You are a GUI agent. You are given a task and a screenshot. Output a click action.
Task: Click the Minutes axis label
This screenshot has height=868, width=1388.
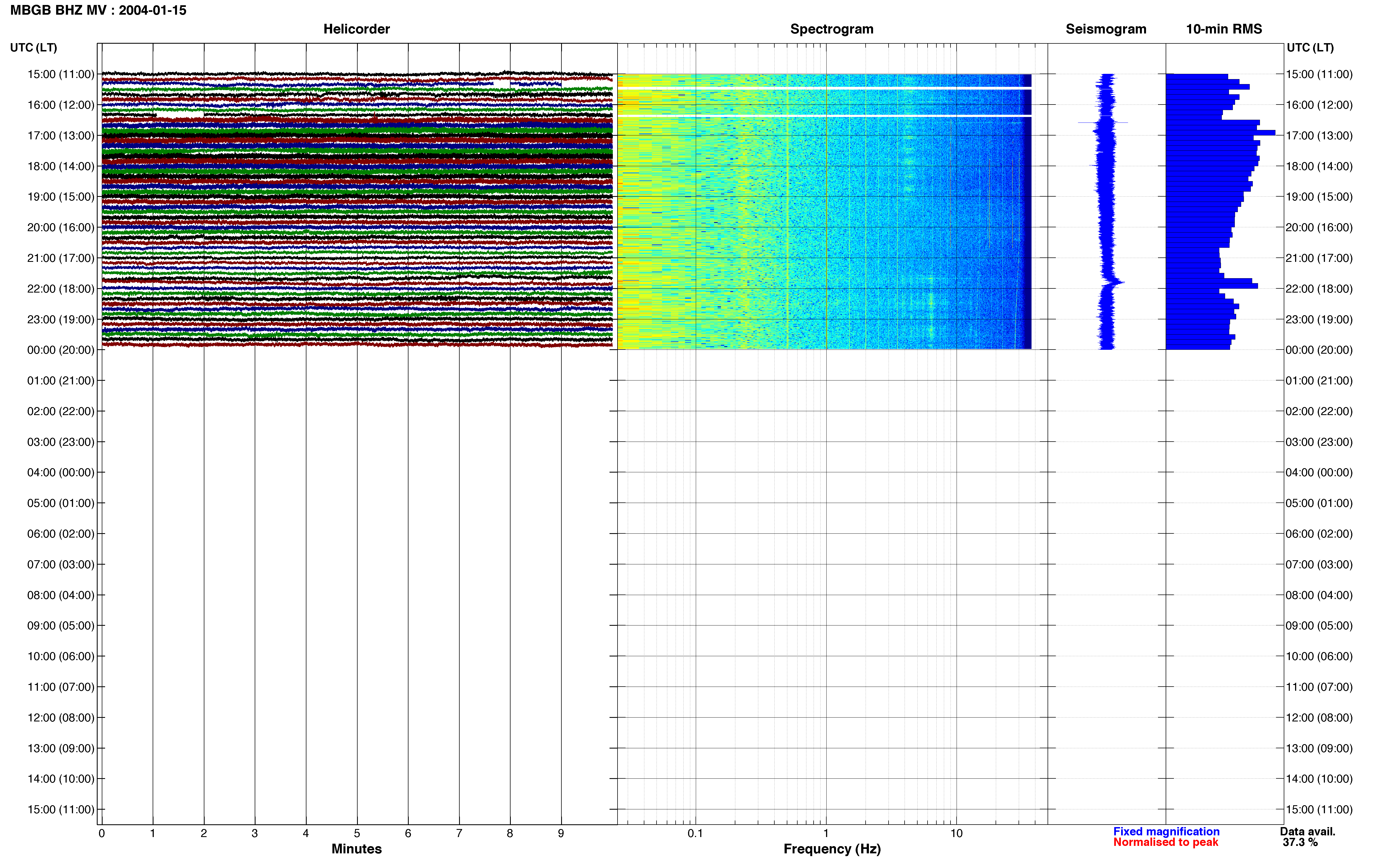pyautogui.click(x=356, y=848)
